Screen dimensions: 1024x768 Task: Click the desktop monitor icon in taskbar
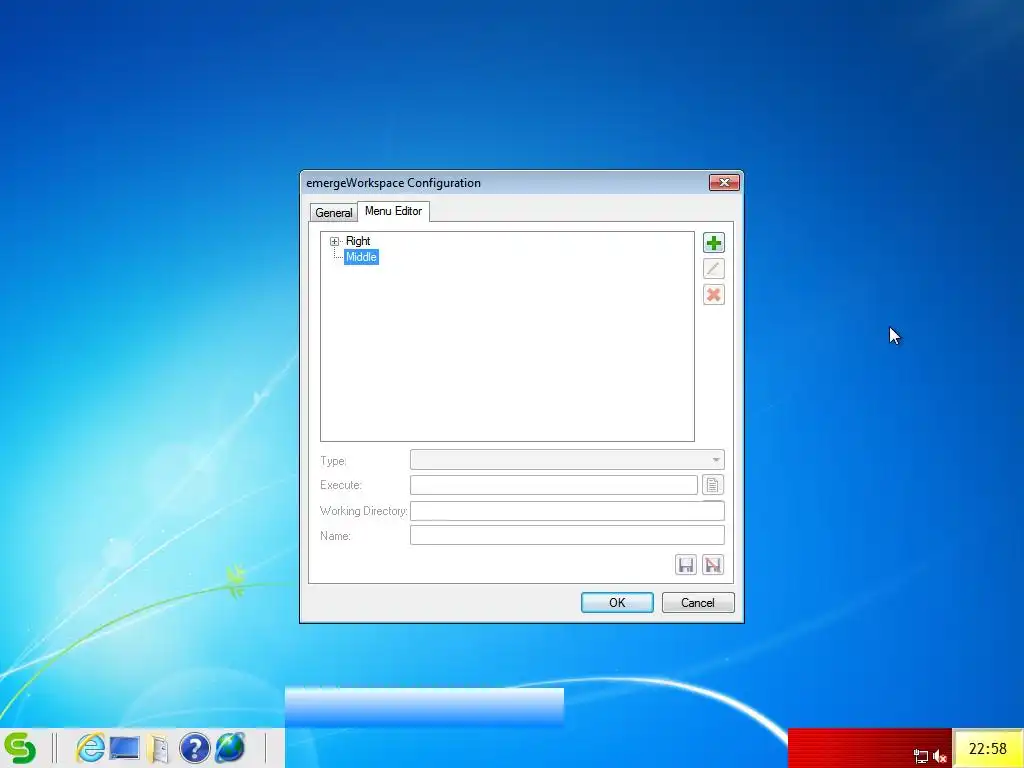tap(124, 748)
